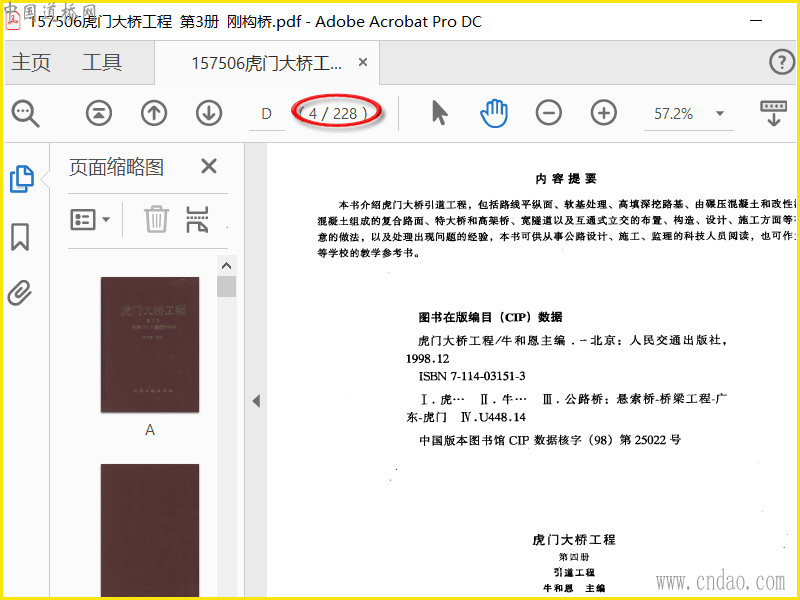Go to next page arrow
Image resolution: width=800 pixels, height=600 pixels.
pyautogui.click(x=209, y=113)
